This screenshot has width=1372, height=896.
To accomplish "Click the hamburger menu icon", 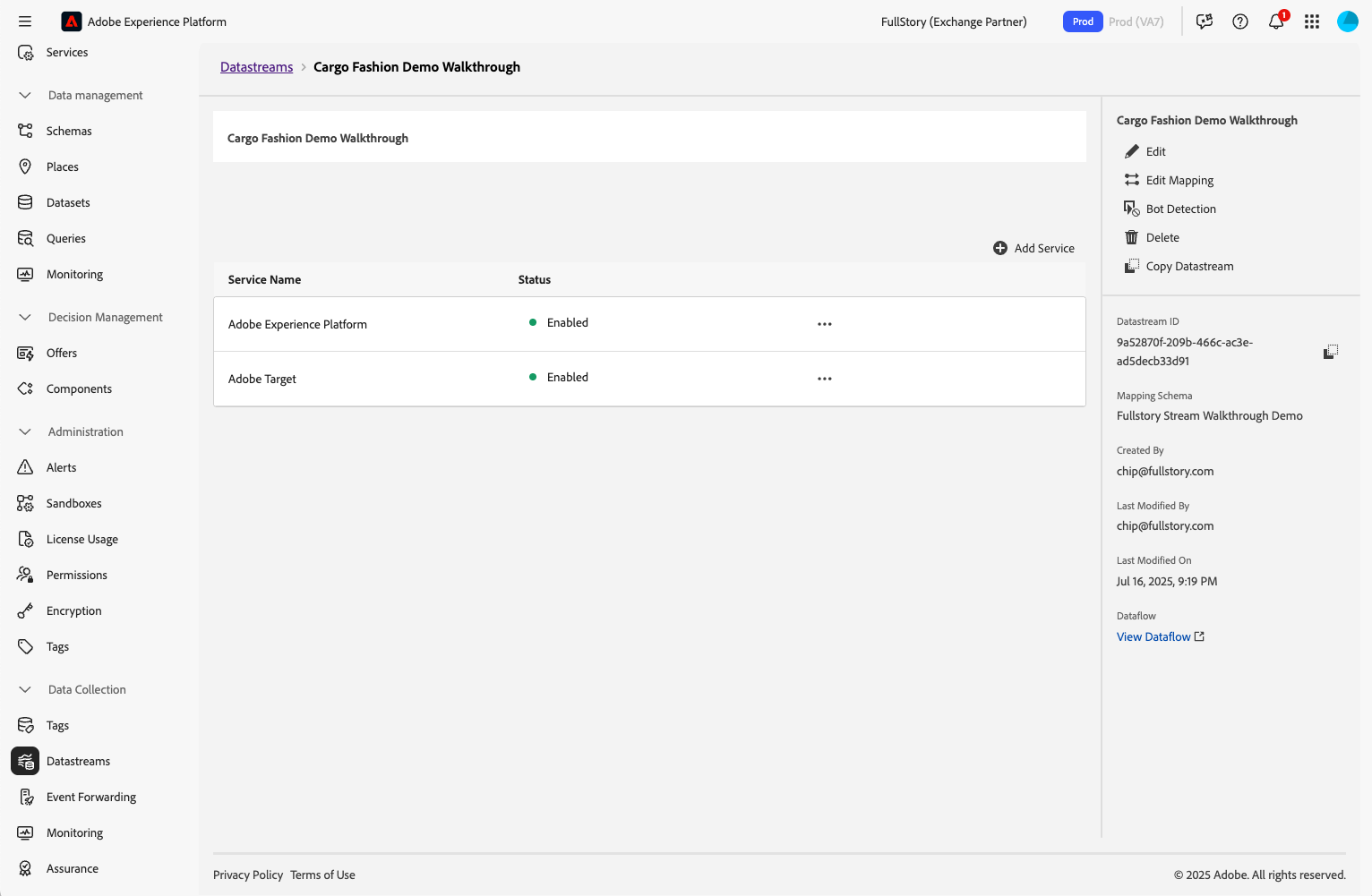I will point(25,21).
